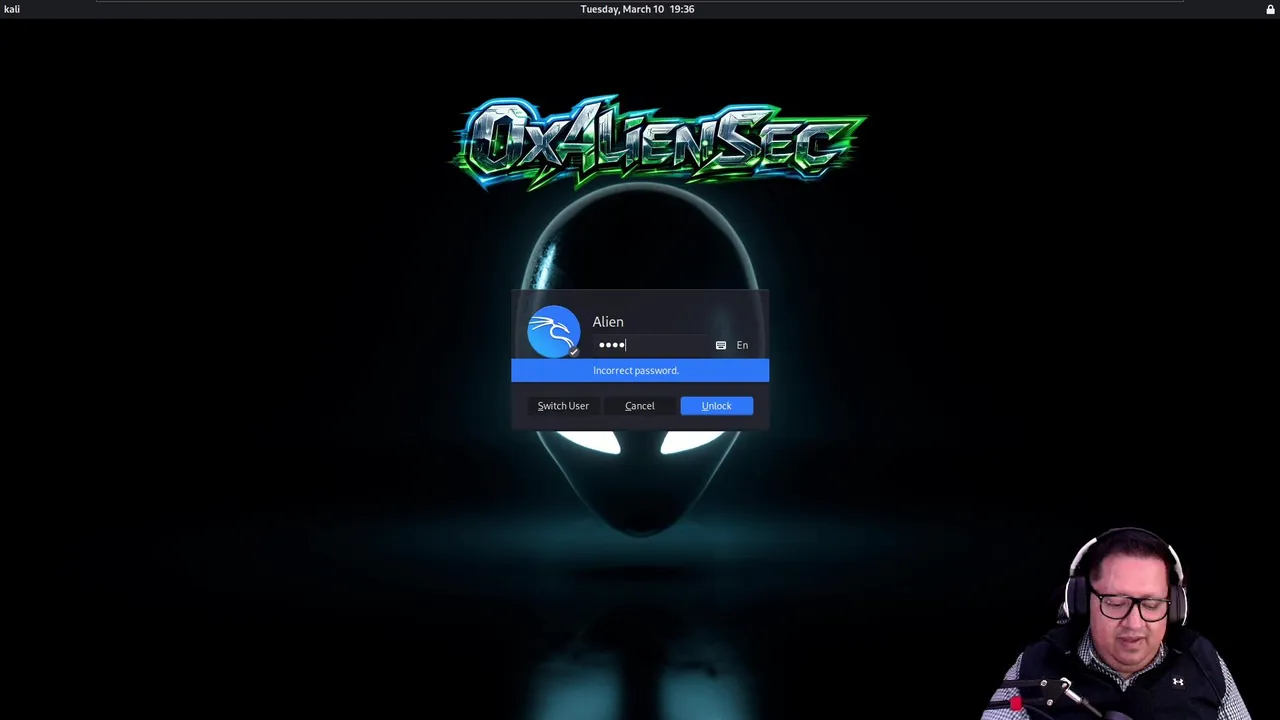Open the virtual keyboard icon
The width and height of the screenshot is (1280, 720).
click(721, 345)
